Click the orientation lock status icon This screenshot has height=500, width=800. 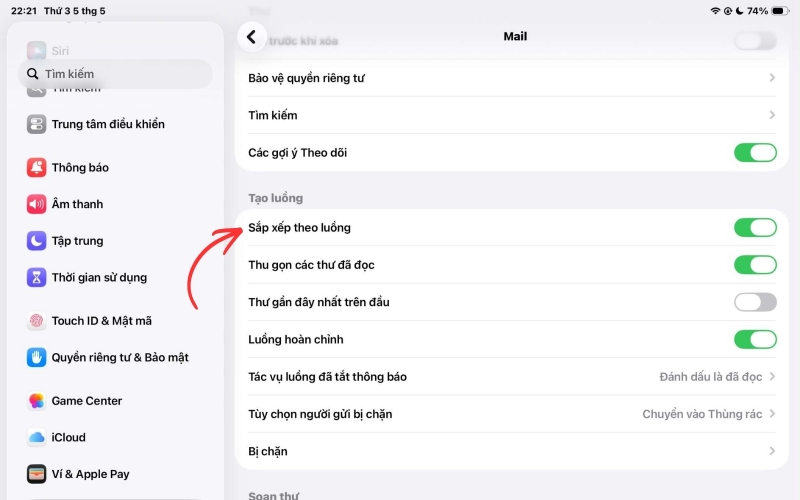[x=728, y=11]
